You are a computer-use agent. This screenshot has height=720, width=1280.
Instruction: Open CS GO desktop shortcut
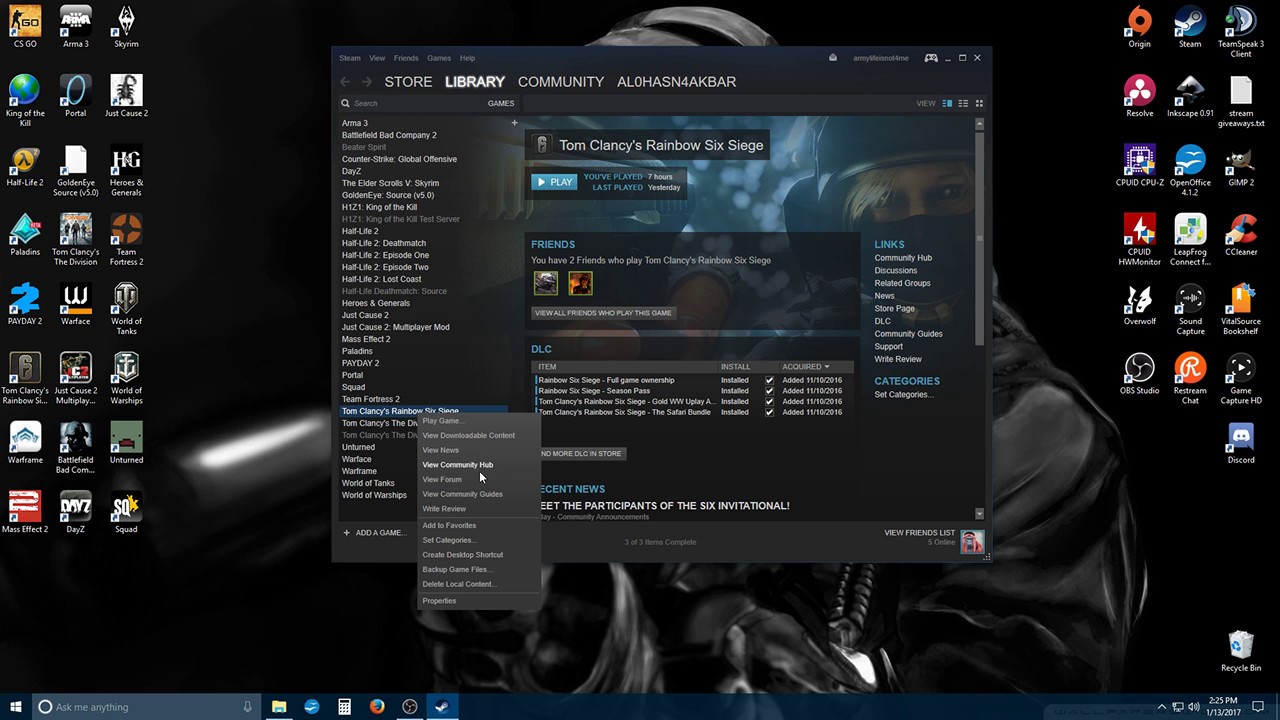[x=25, y=27]
